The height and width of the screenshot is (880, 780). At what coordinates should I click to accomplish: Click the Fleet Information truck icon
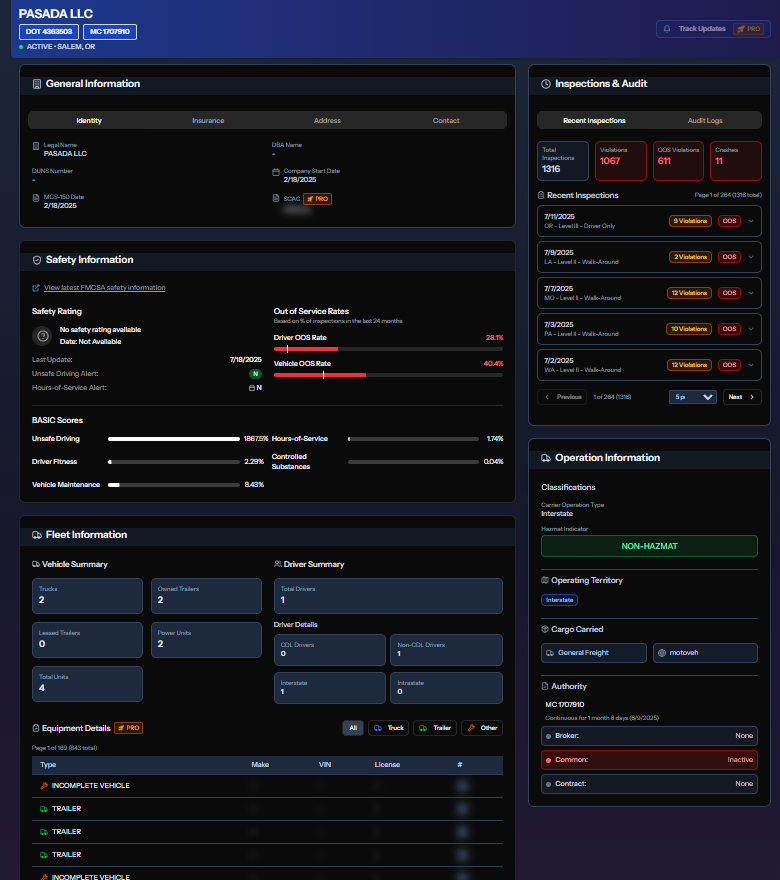37,535
